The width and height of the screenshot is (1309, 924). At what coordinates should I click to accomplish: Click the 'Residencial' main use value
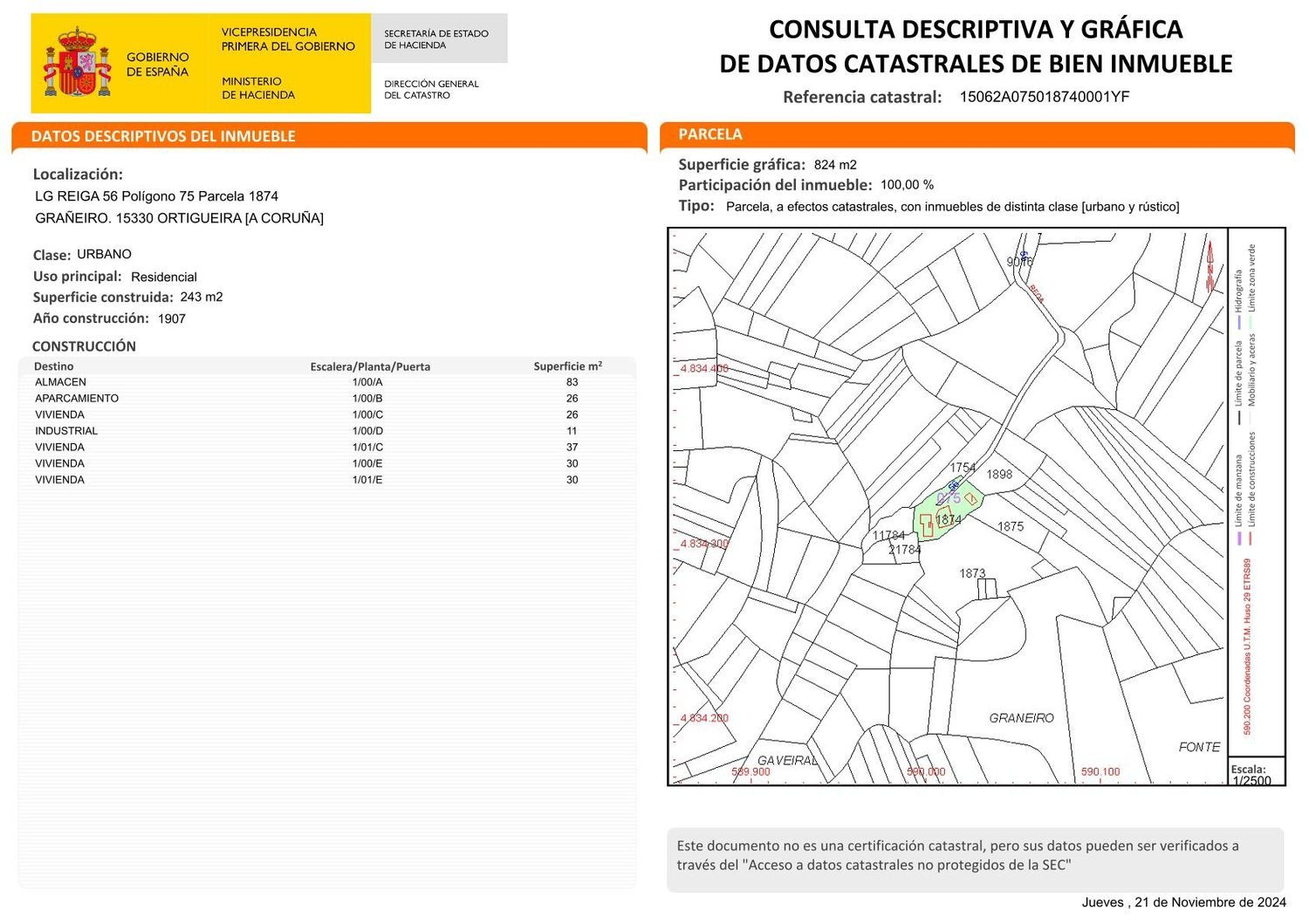(164, 277)
